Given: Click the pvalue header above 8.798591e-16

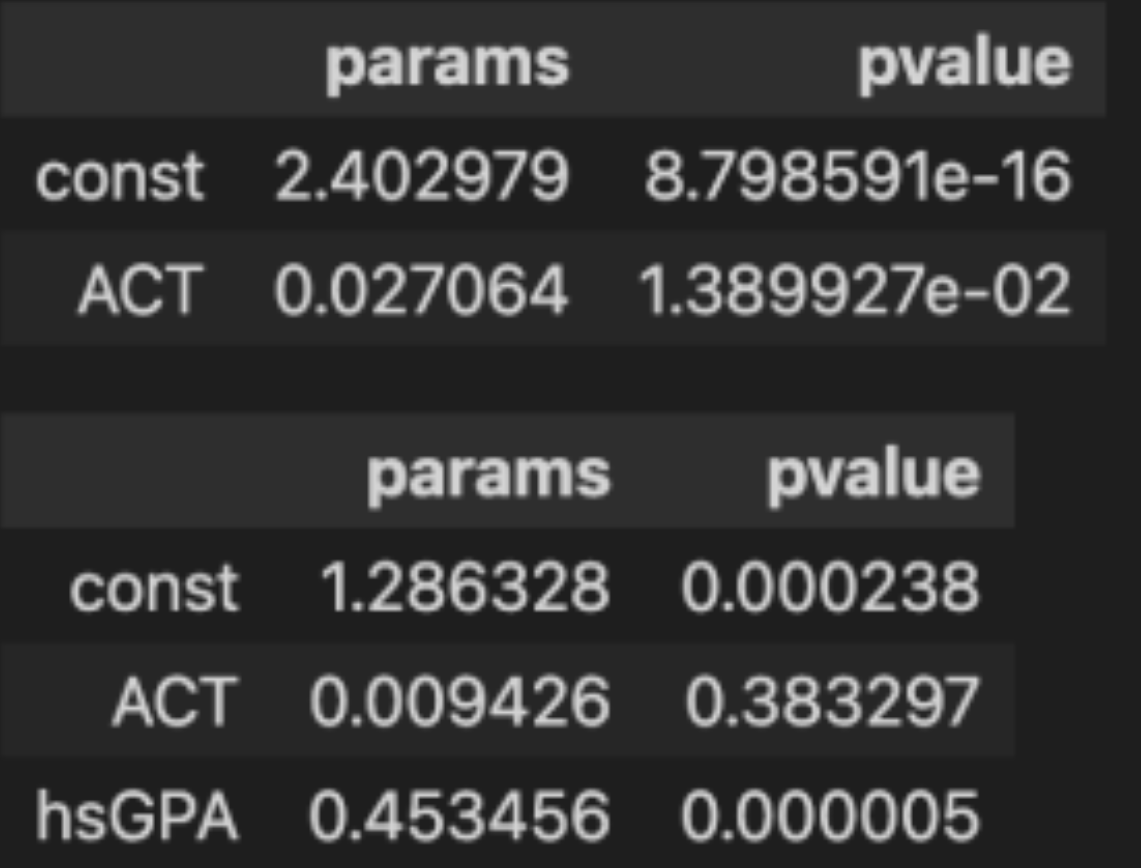Looking at the screenshot, I should (x=964, y=64).
